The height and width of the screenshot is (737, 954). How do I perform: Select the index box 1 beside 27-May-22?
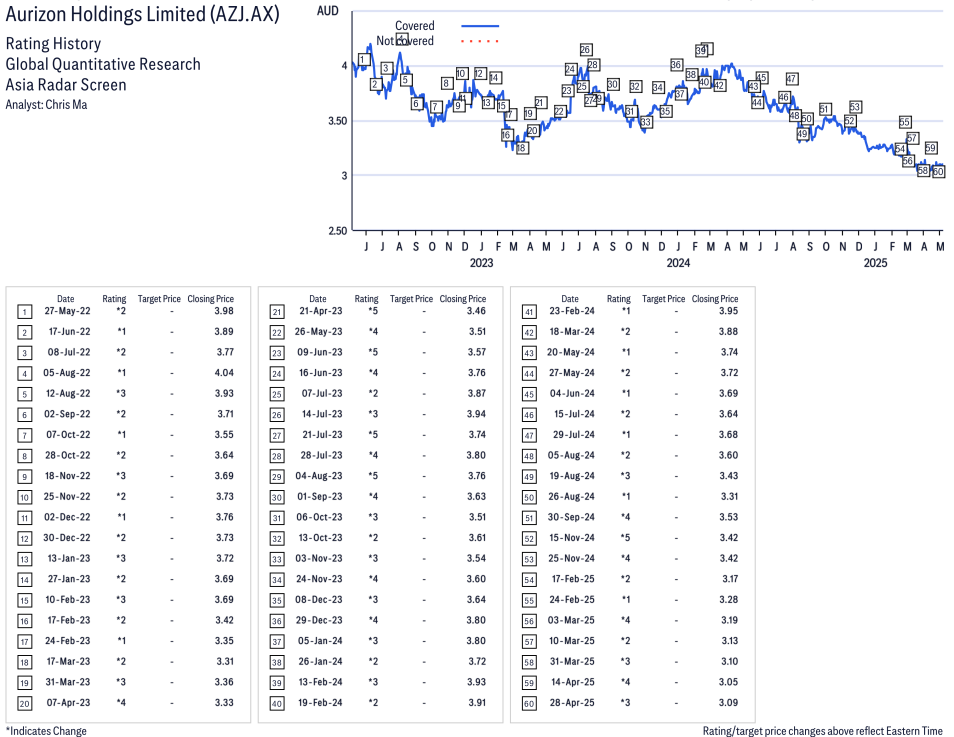coord(24,312)
